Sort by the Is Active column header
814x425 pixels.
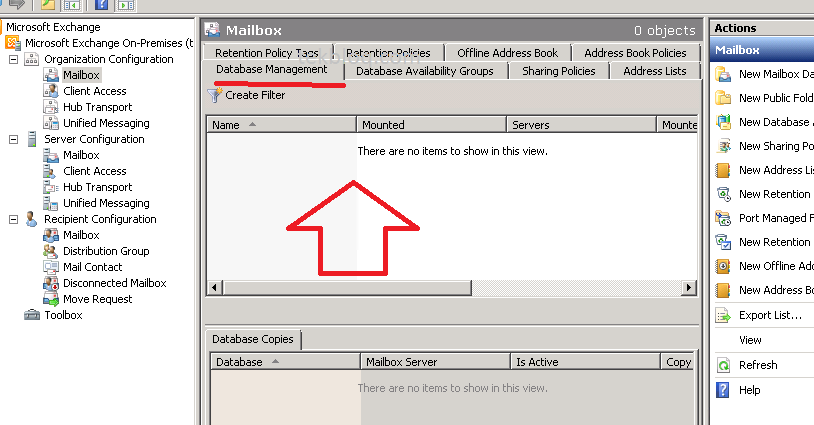tap(585, 362)
